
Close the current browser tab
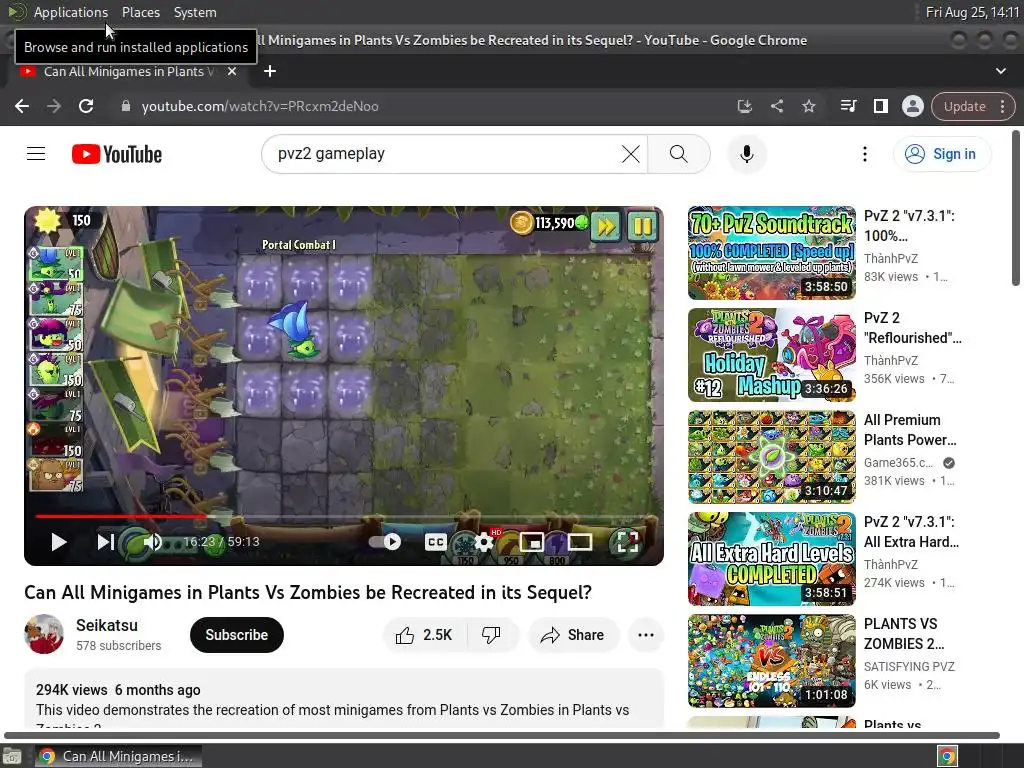tap(232, 71)
